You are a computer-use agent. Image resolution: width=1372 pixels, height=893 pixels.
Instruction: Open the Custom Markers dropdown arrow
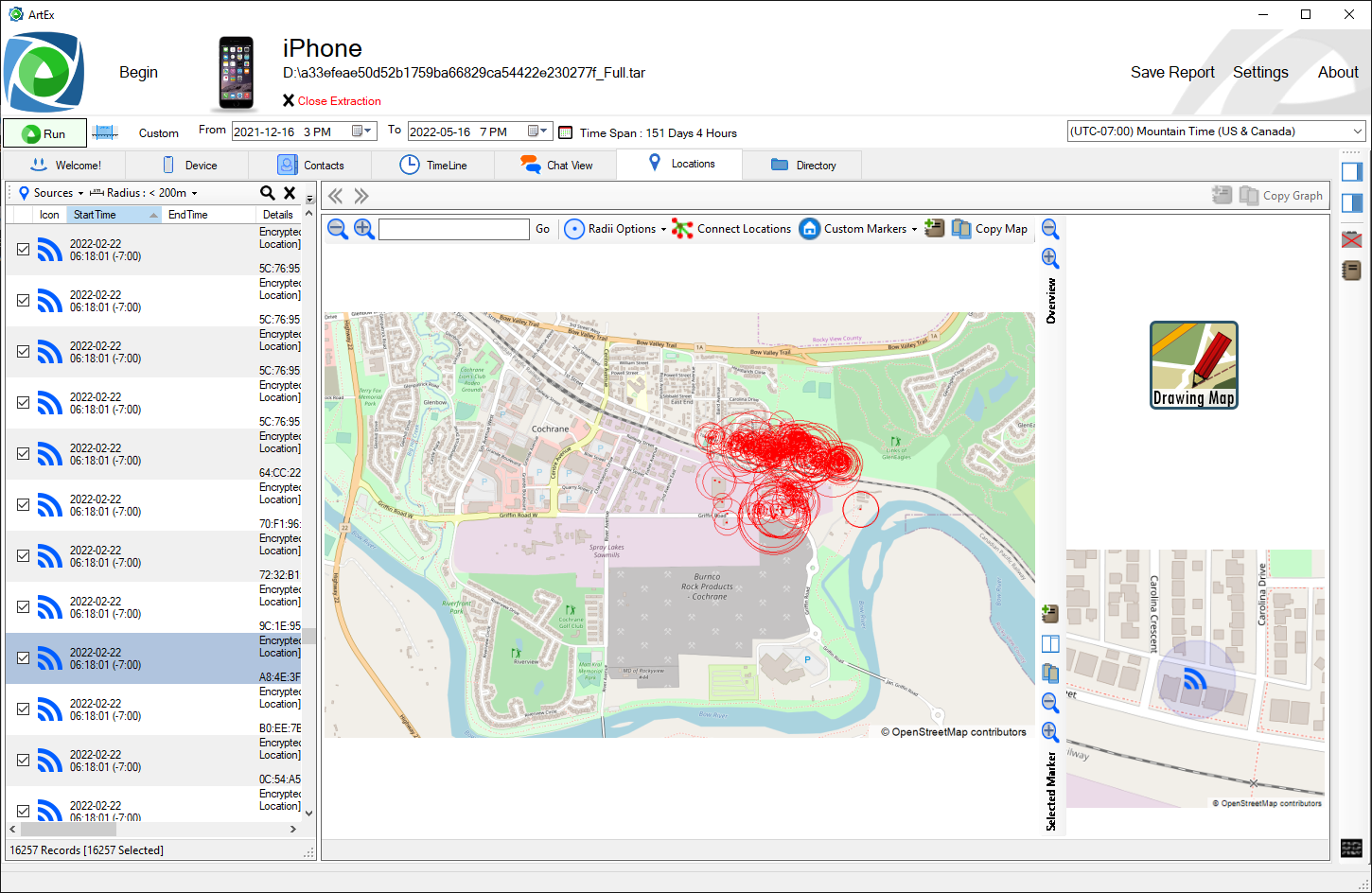click(914, 230)
